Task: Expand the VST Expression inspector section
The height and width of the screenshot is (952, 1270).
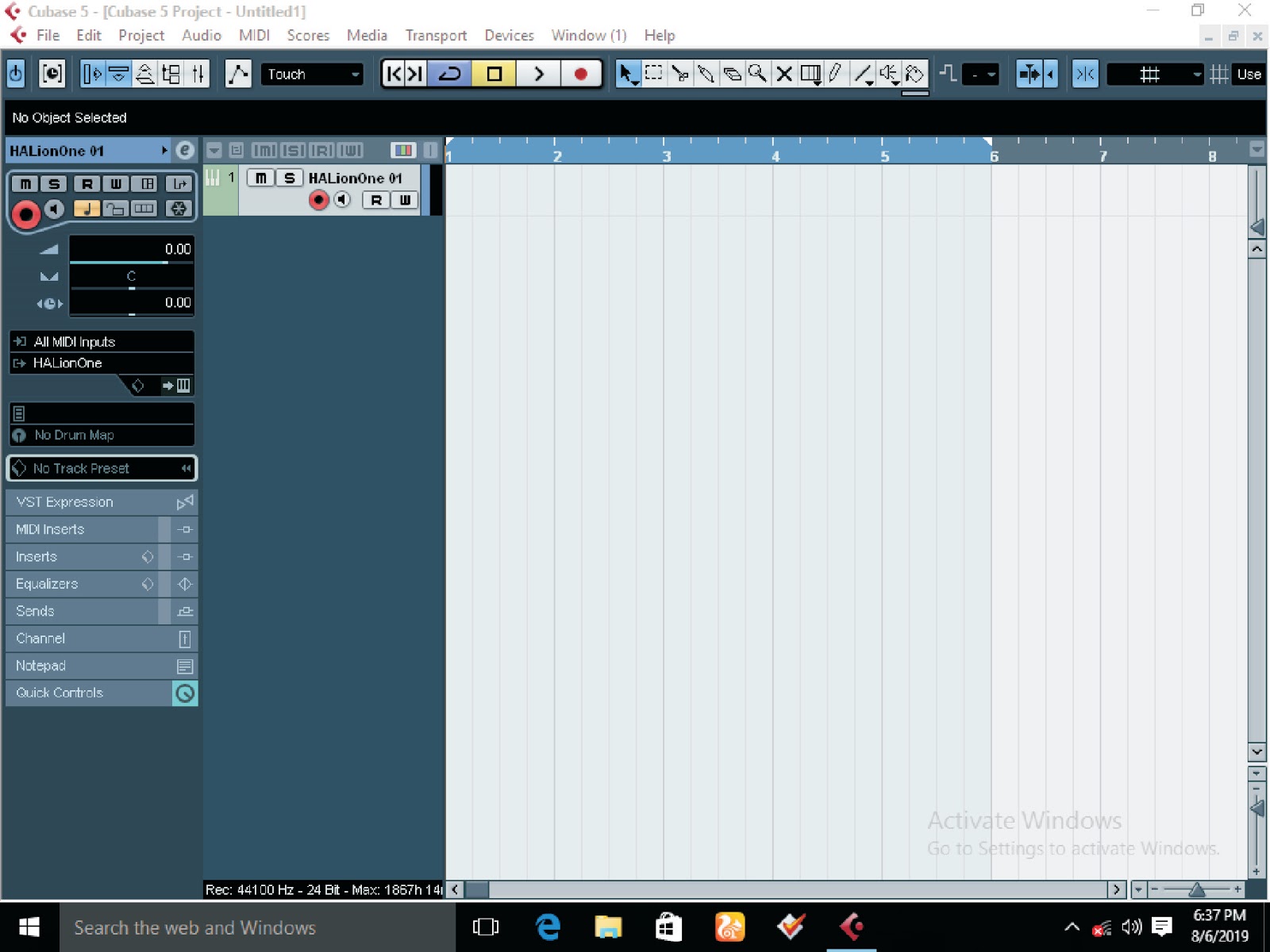Action: pos(102,502)
